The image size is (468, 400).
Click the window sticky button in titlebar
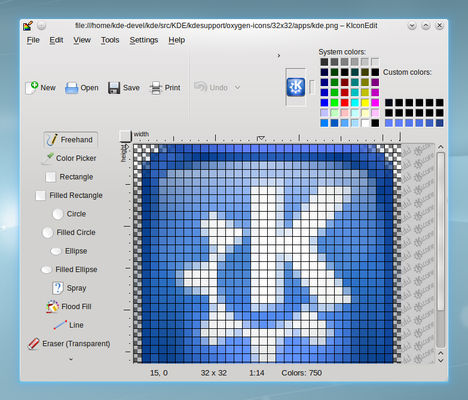pos(41,26)
